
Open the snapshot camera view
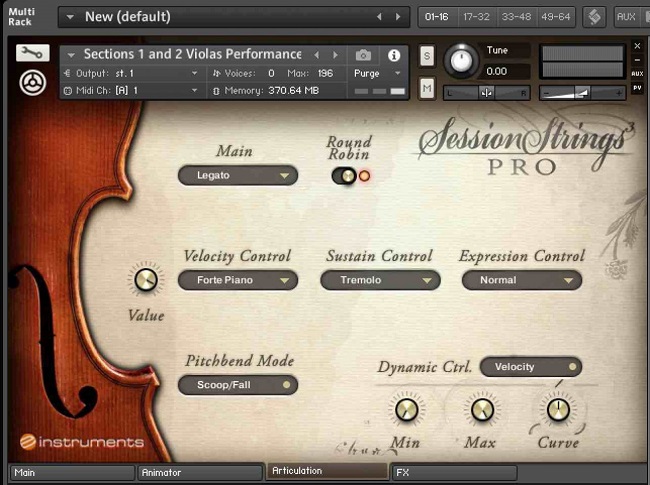[363, 55]
